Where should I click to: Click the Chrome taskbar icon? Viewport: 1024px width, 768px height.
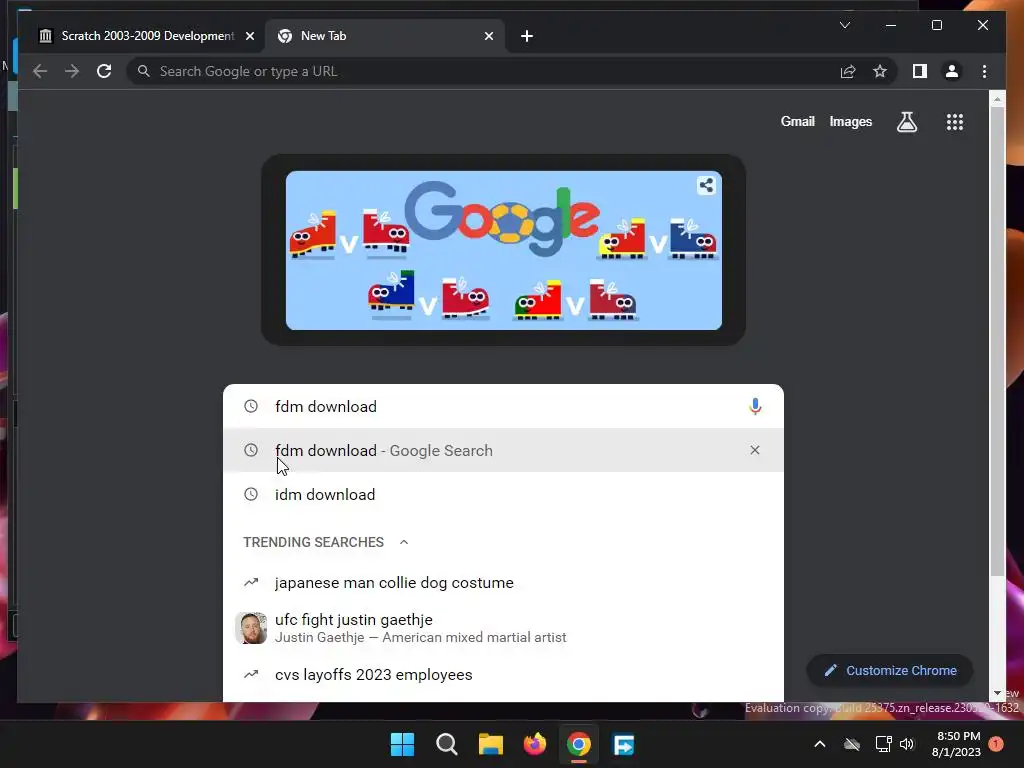[x=579, y=744]
